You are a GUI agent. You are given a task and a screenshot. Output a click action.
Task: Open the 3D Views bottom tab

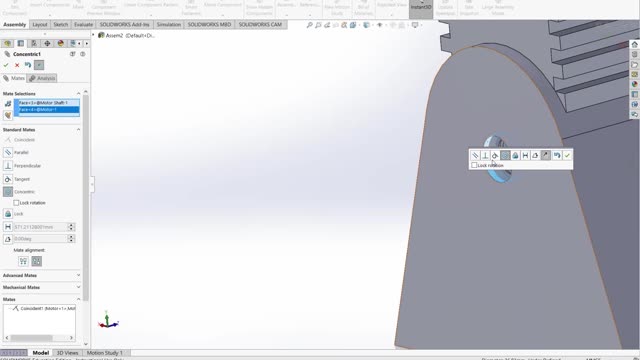pyautogui.click(x=67, y=353)
